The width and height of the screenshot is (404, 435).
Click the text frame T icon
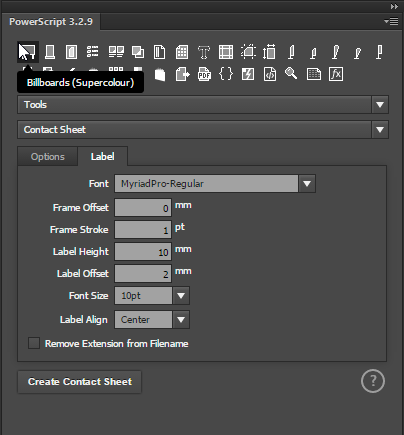pyautogui.click(x=204, y=52)
